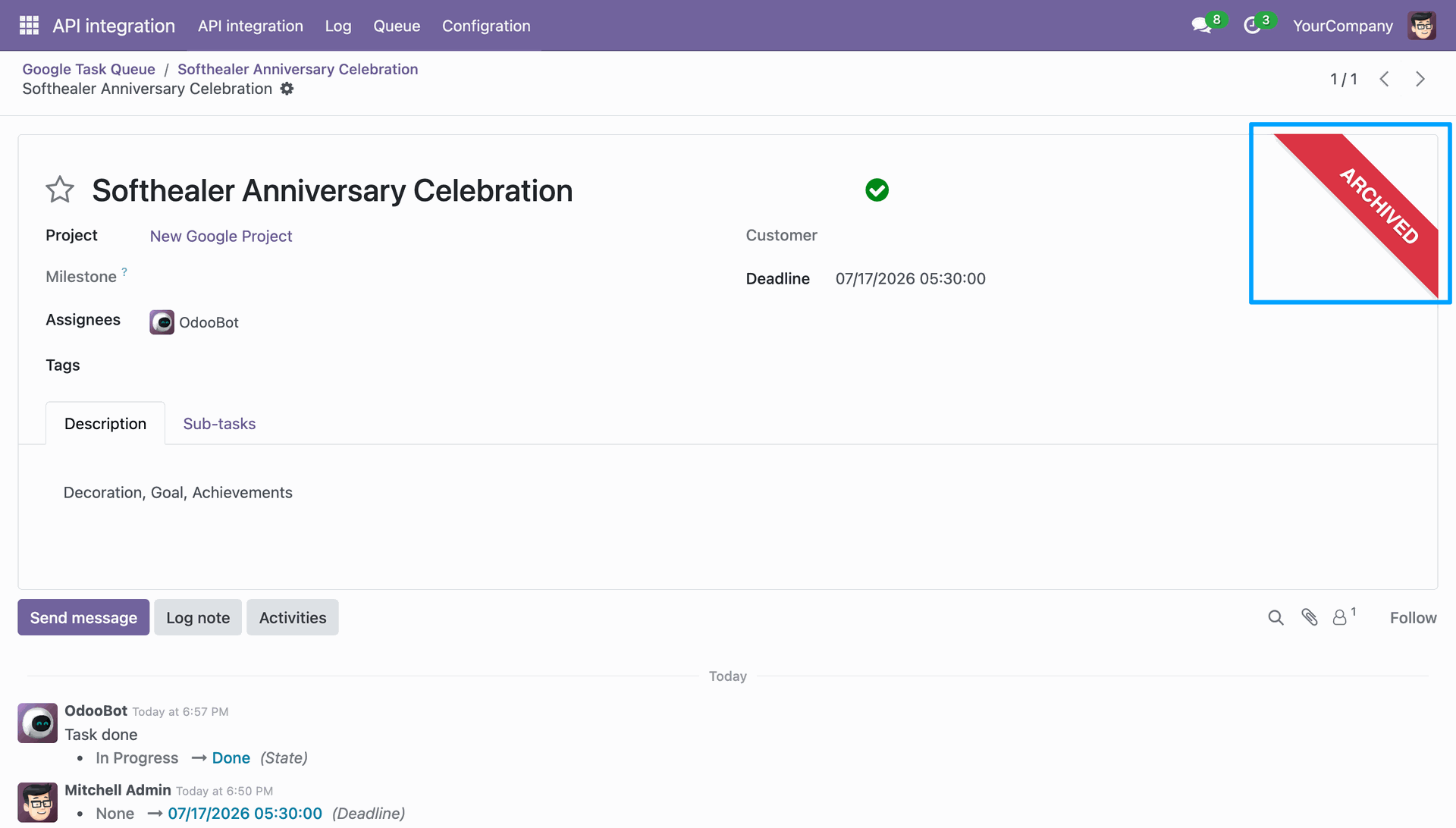Open the New Google Project link
Viewport: 1456px width, 828px height.
(x=221, y=236)
